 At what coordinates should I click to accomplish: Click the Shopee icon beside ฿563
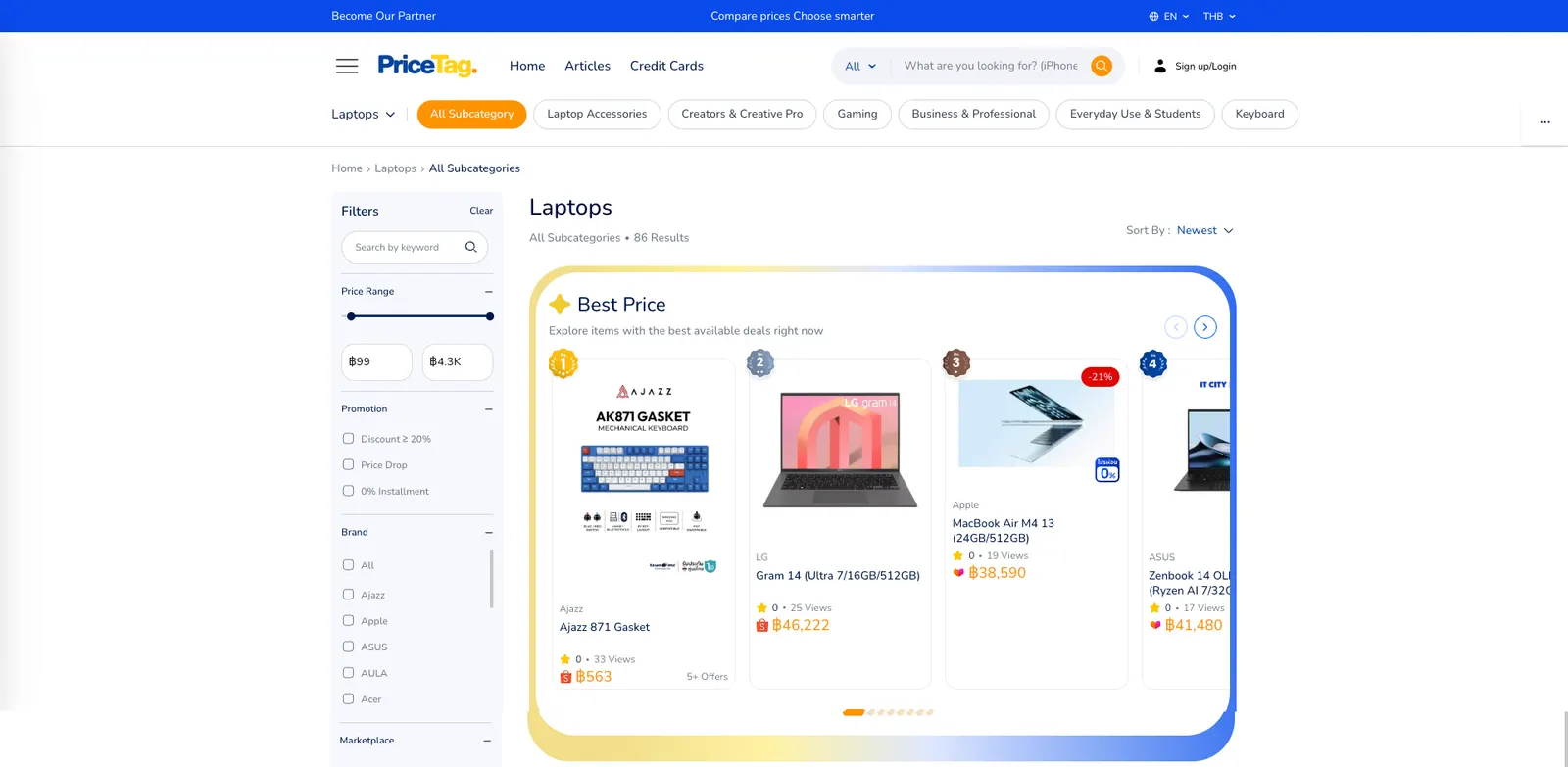565,677
